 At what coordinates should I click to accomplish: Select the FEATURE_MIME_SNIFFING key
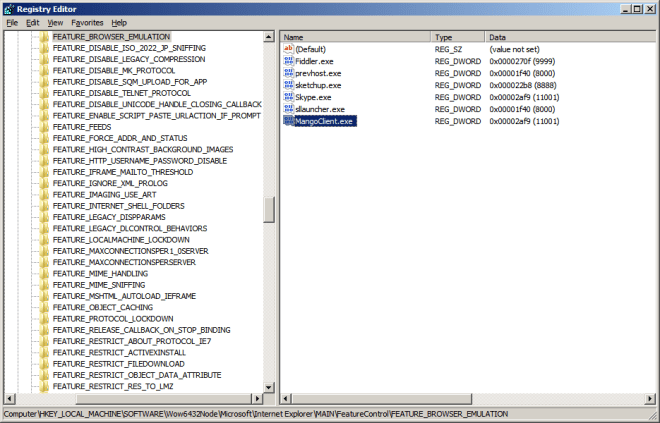[99, 284]
